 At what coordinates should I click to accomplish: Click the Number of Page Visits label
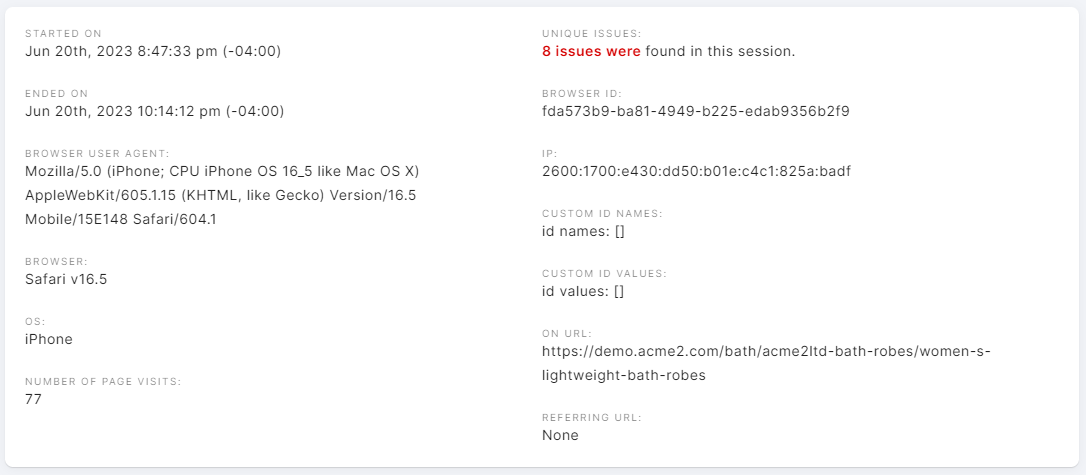pos(103,382)
